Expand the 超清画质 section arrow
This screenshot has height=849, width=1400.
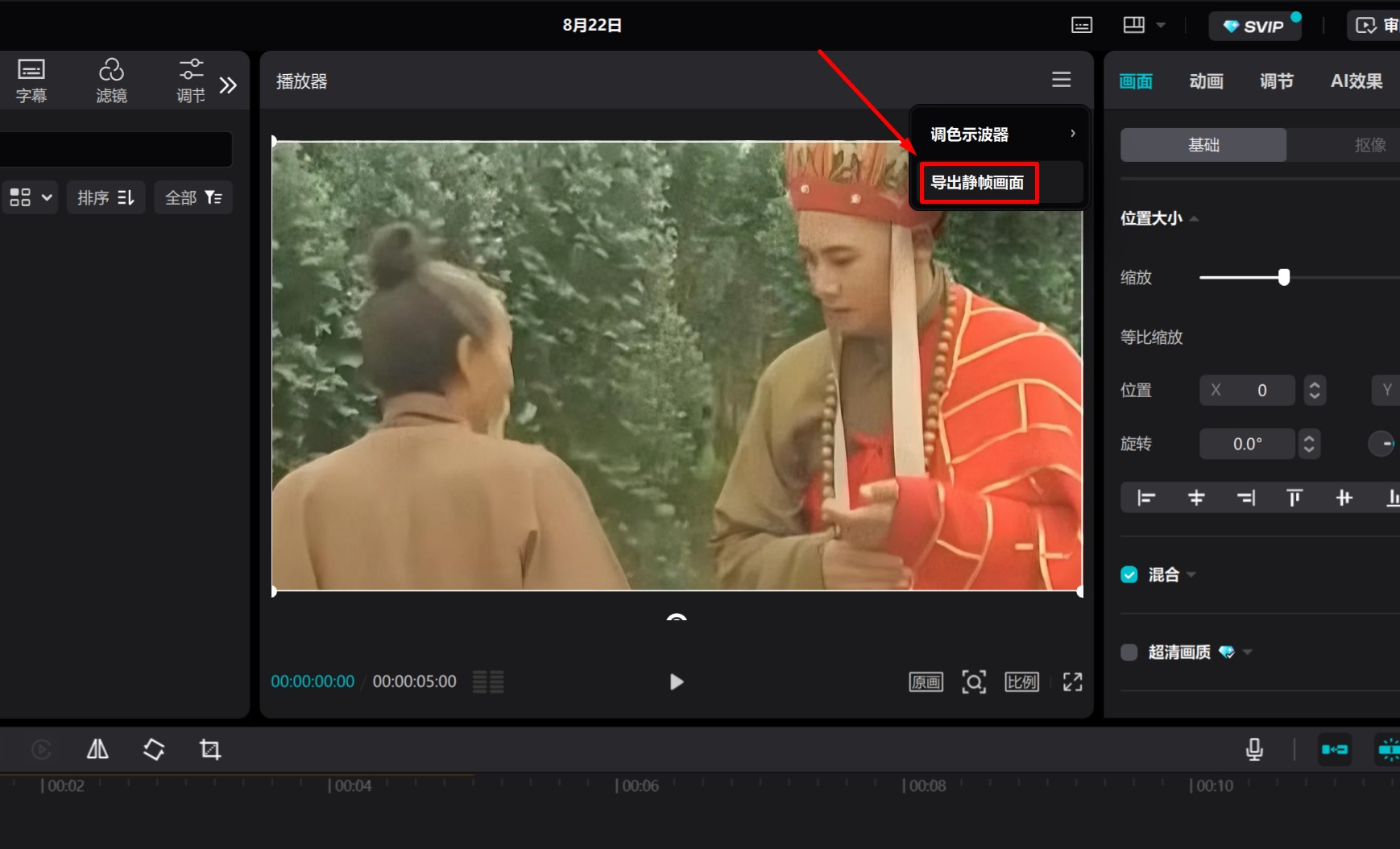click(x=1248, y=652)
